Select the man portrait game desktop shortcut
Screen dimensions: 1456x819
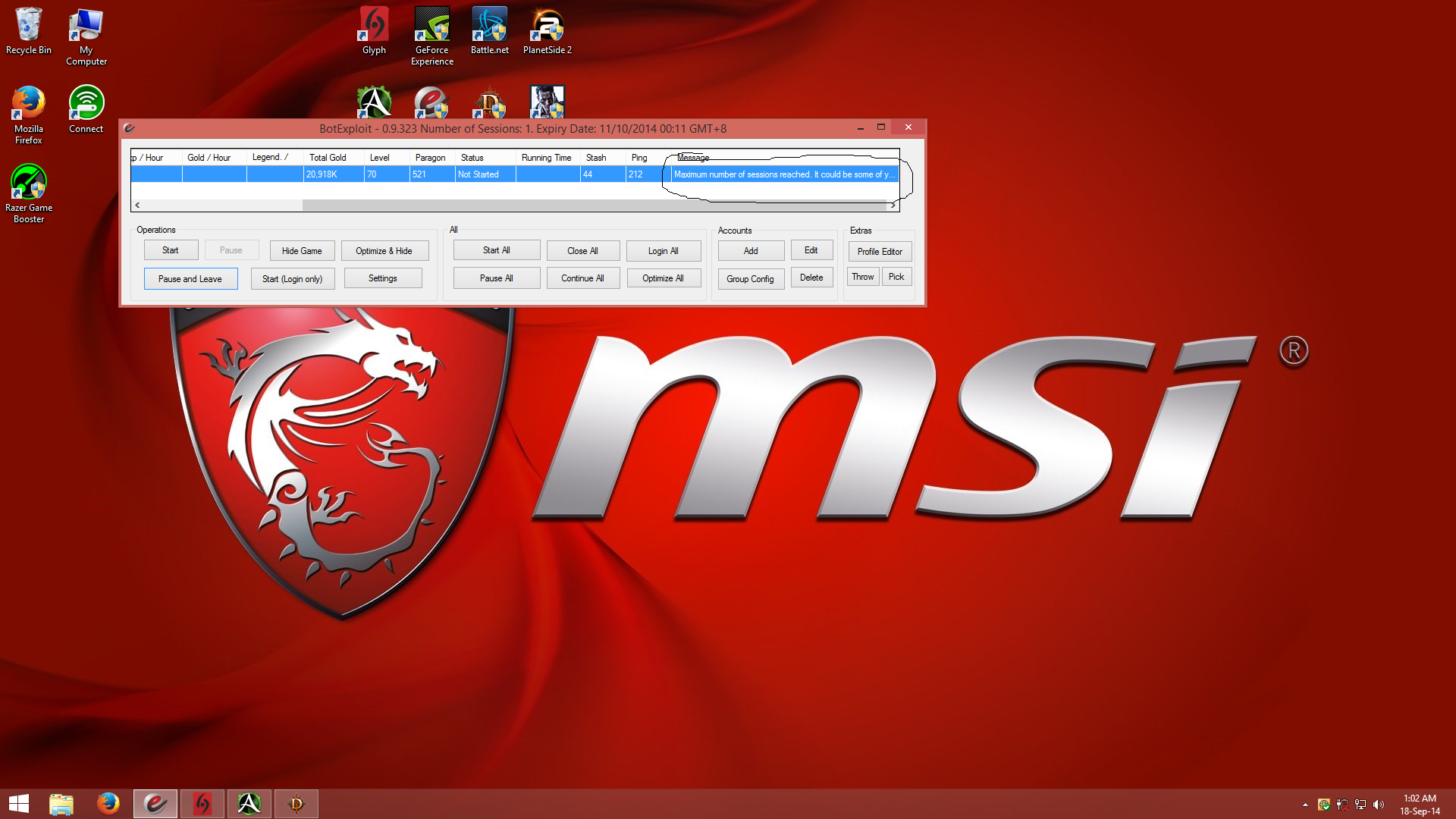pos(547,102)
